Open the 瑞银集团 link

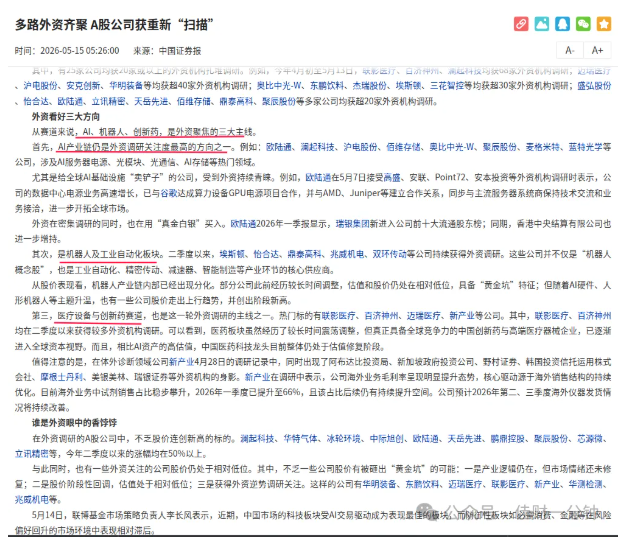pyautogui.click(x=352, y=224)
